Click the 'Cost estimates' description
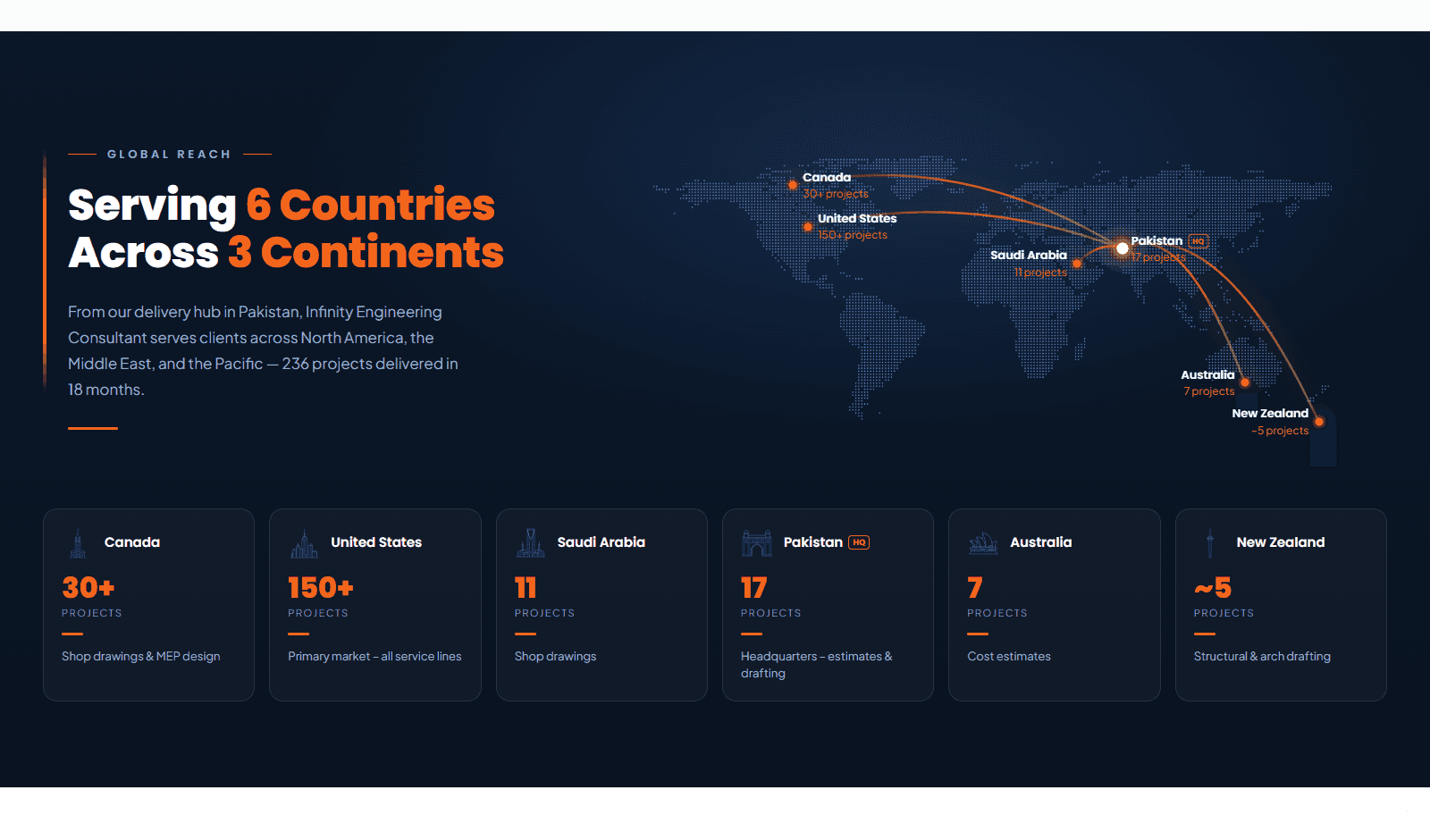1430x840 pixels. tap(1009, 656)
